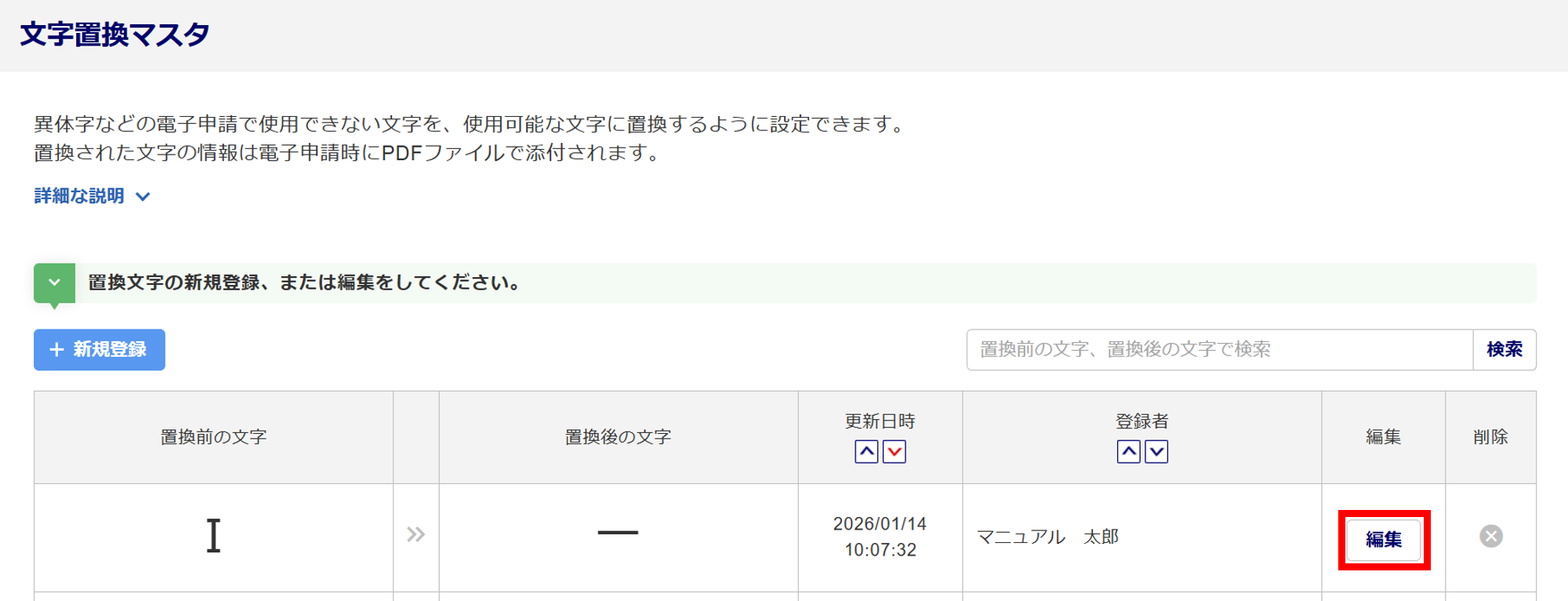This screenshot has width=1568, height=601.
Task: Click the マニュアル 太郎 registrant cell
Action: 1047,537
